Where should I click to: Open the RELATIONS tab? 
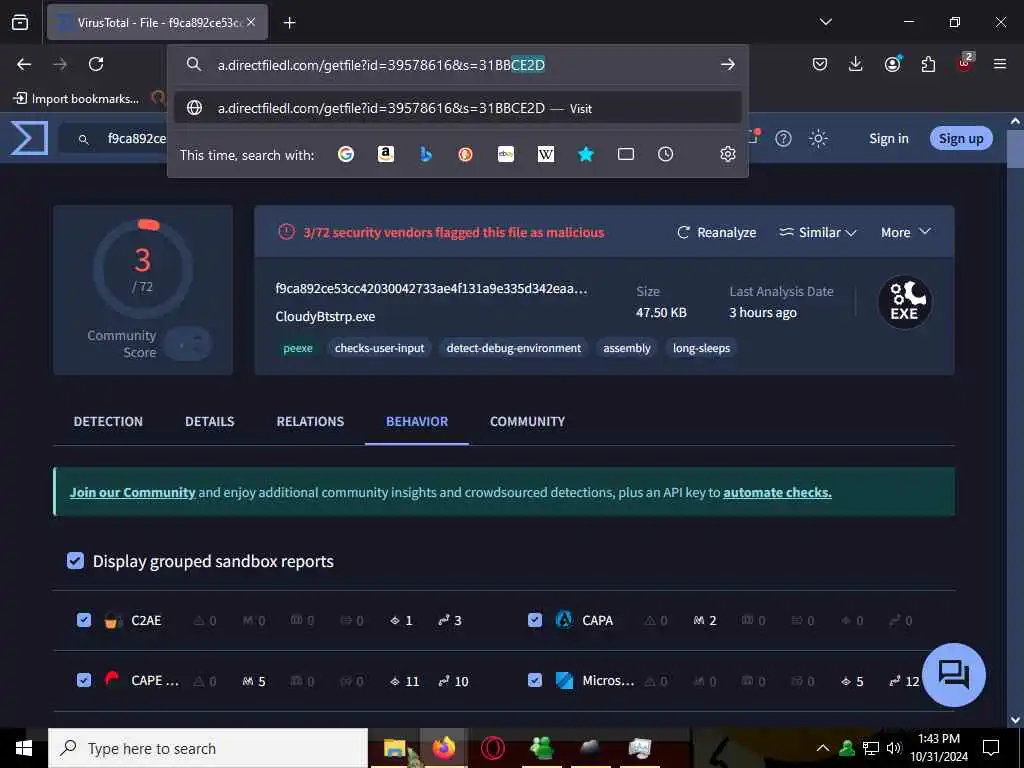(x=310, y=421)
